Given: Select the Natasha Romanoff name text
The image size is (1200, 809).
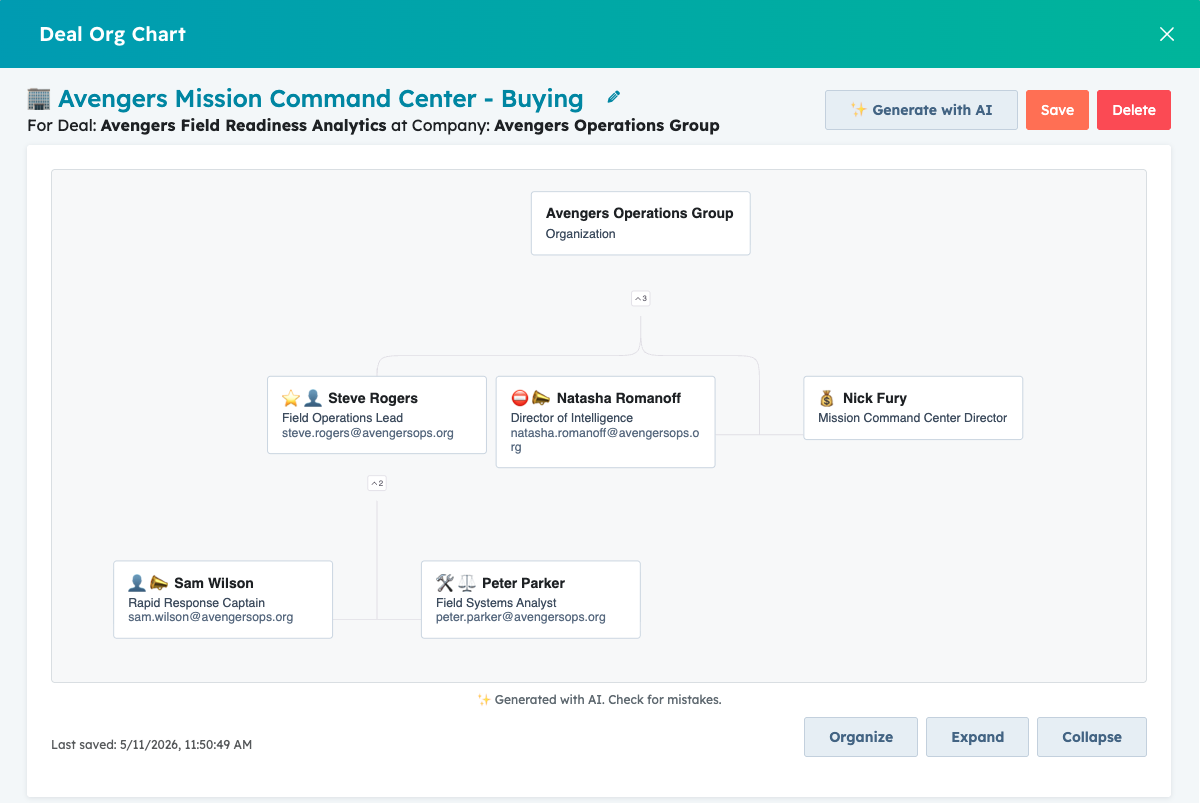Looking at the screenshot, I should coord(619,398).
